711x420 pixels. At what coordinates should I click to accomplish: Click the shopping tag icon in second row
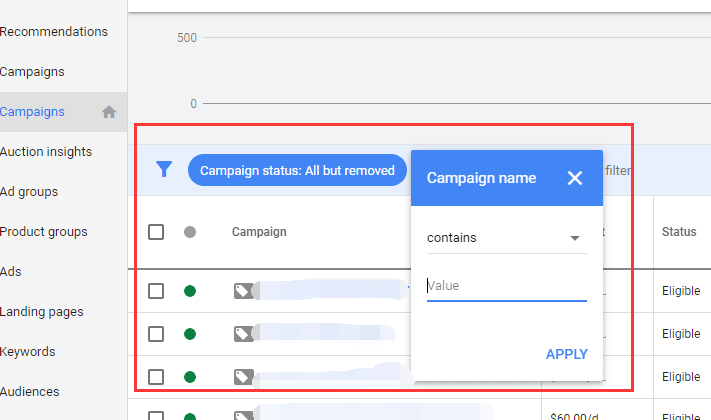[x=243, y=334]
